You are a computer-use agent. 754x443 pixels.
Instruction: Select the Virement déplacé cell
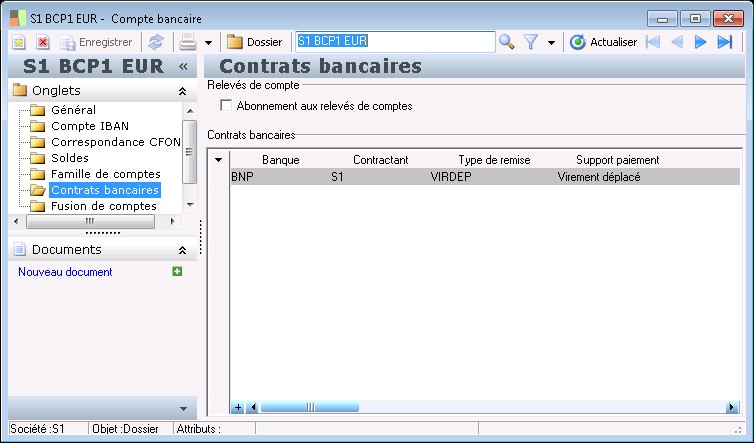(x=599, y=177)
